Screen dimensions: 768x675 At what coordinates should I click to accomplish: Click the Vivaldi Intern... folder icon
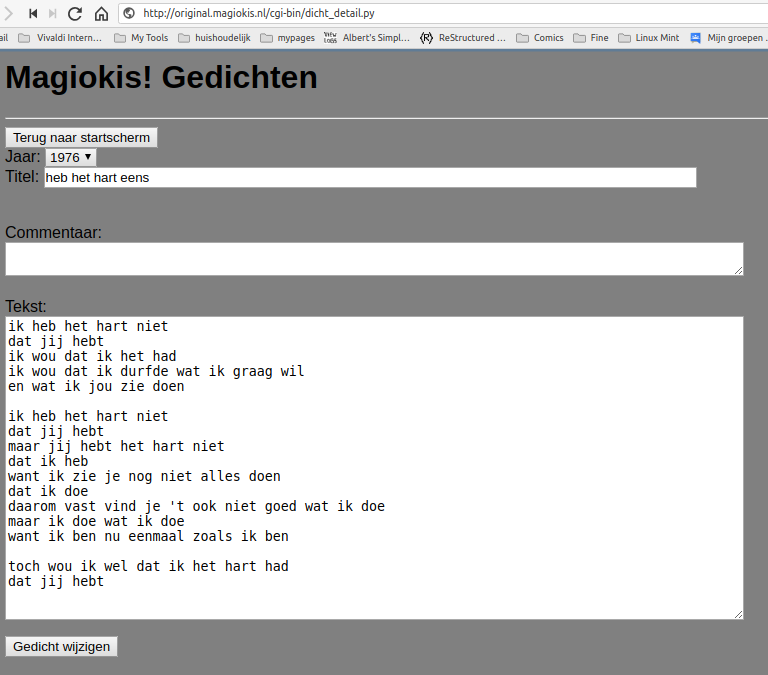(x=24, y=38)
